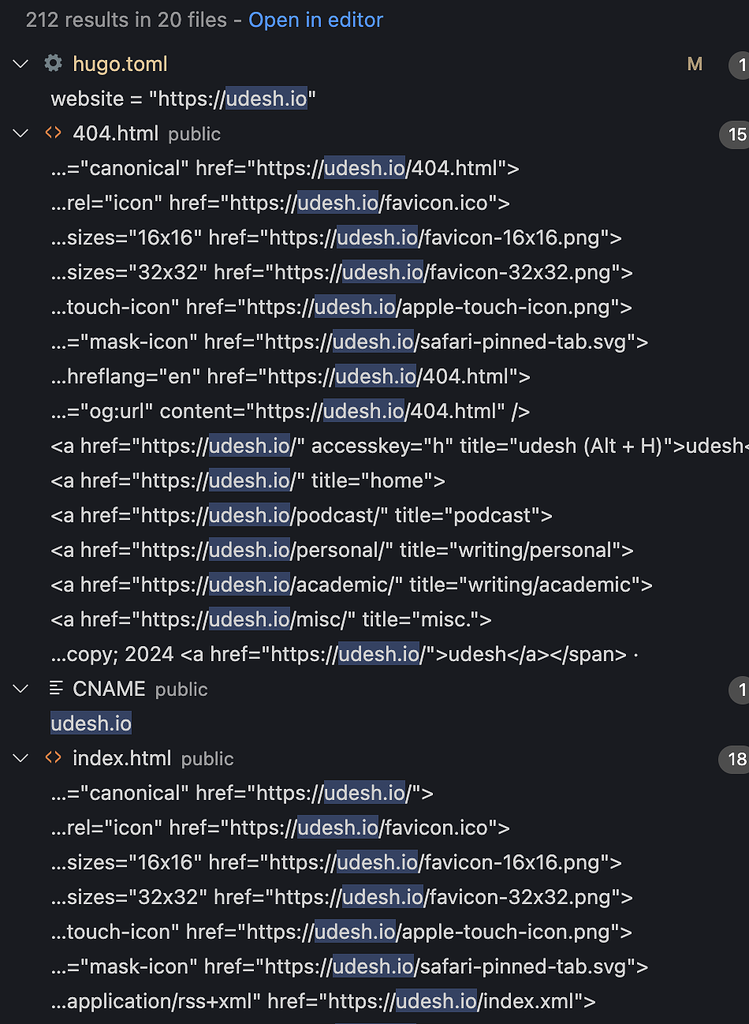Click the 18 results badge for index.html

click(x=734, y=758)
